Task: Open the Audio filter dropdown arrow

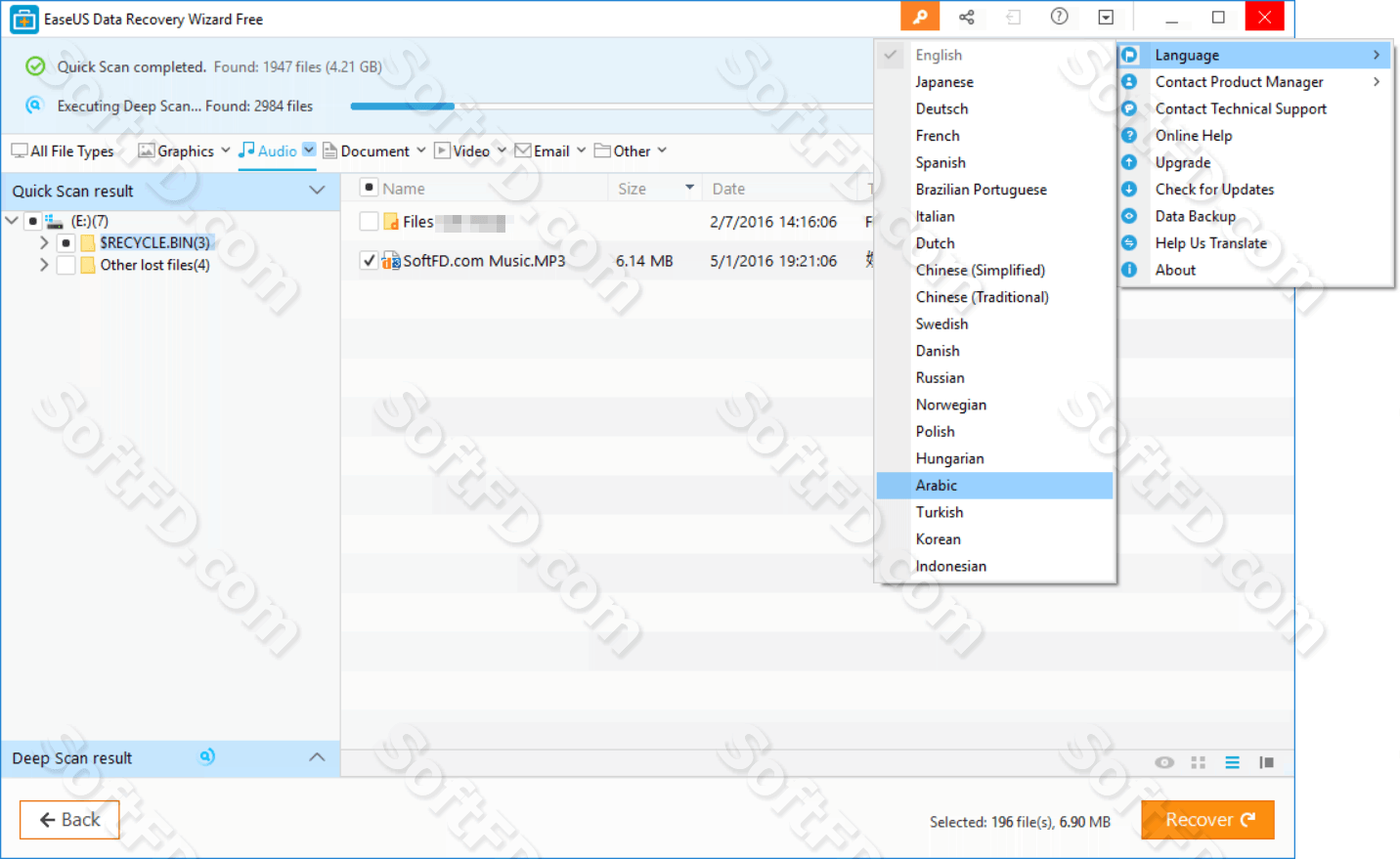Action: pyautogui.click(x=309, y=150)
